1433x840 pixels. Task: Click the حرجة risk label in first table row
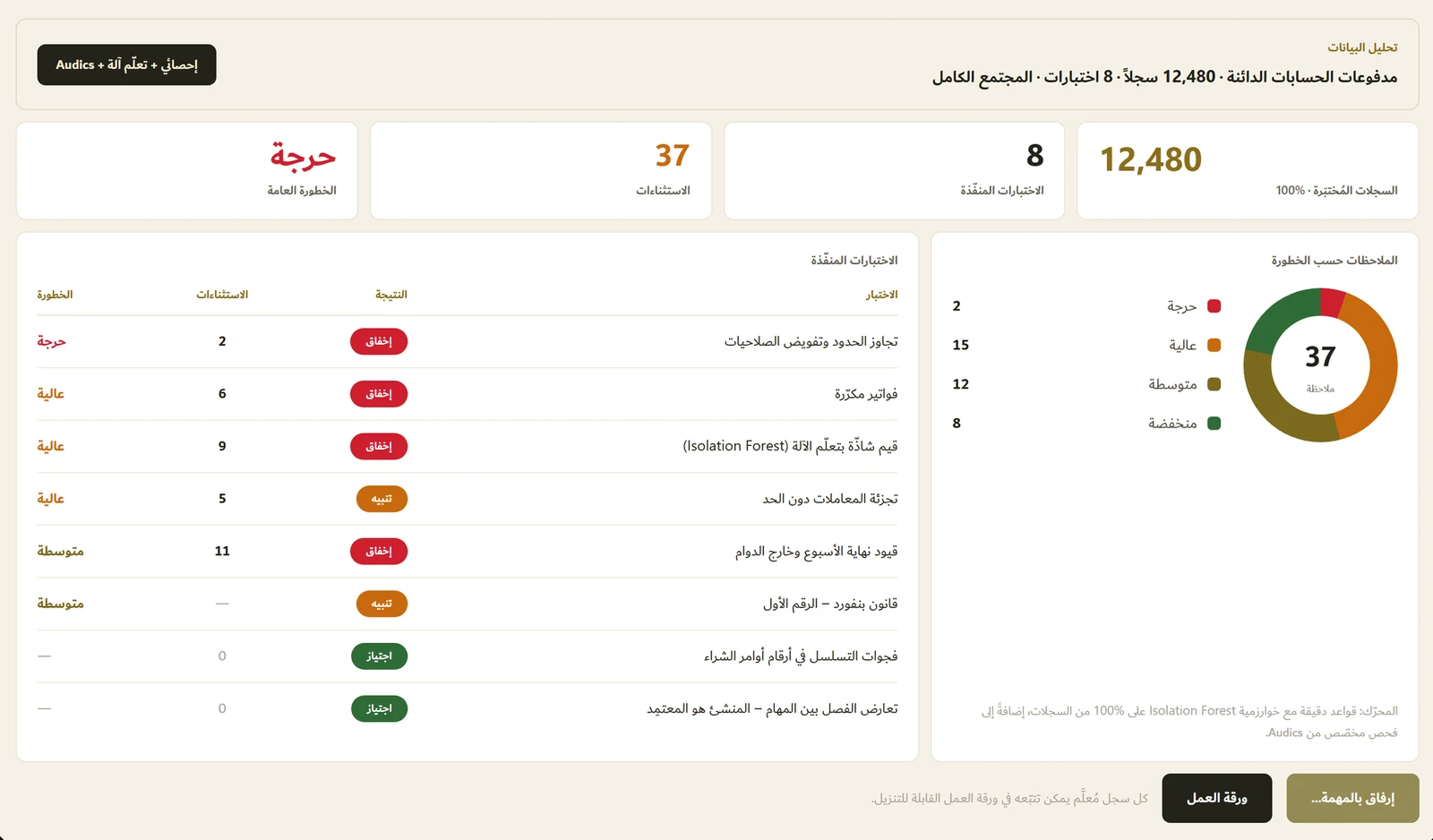tap(51, 341)
